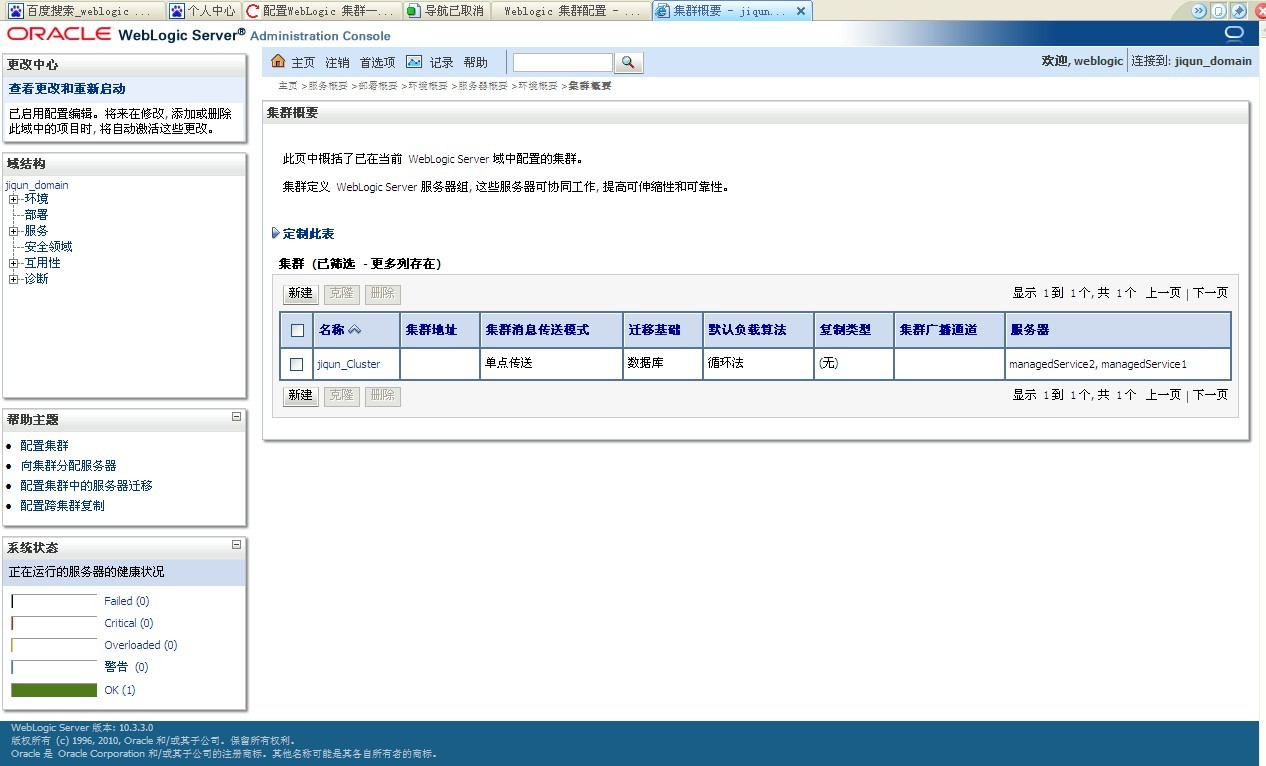This screenshot has width=1266, height=766.
Task: Switch to 百度搜索_weblogic browser tab
Action: click(82, 11)
